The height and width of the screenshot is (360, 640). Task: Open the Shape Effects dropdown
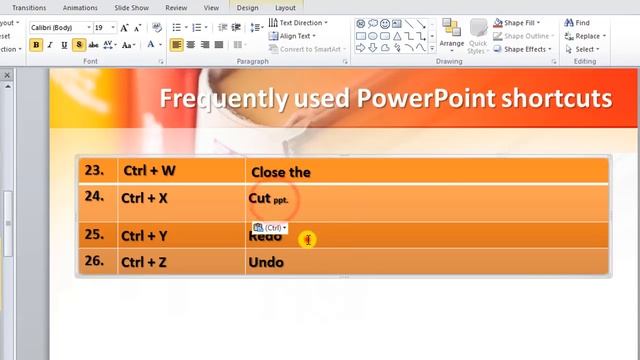point(522,49)
